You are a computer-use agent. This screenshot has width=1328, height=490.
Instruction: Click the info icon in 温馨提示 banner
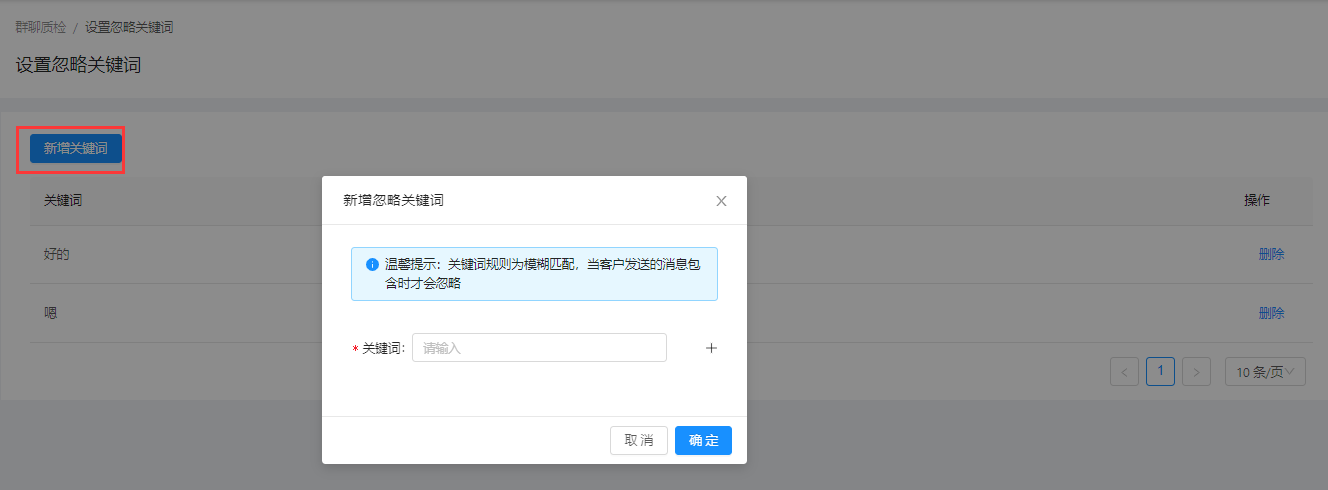[x=372, y=265]
